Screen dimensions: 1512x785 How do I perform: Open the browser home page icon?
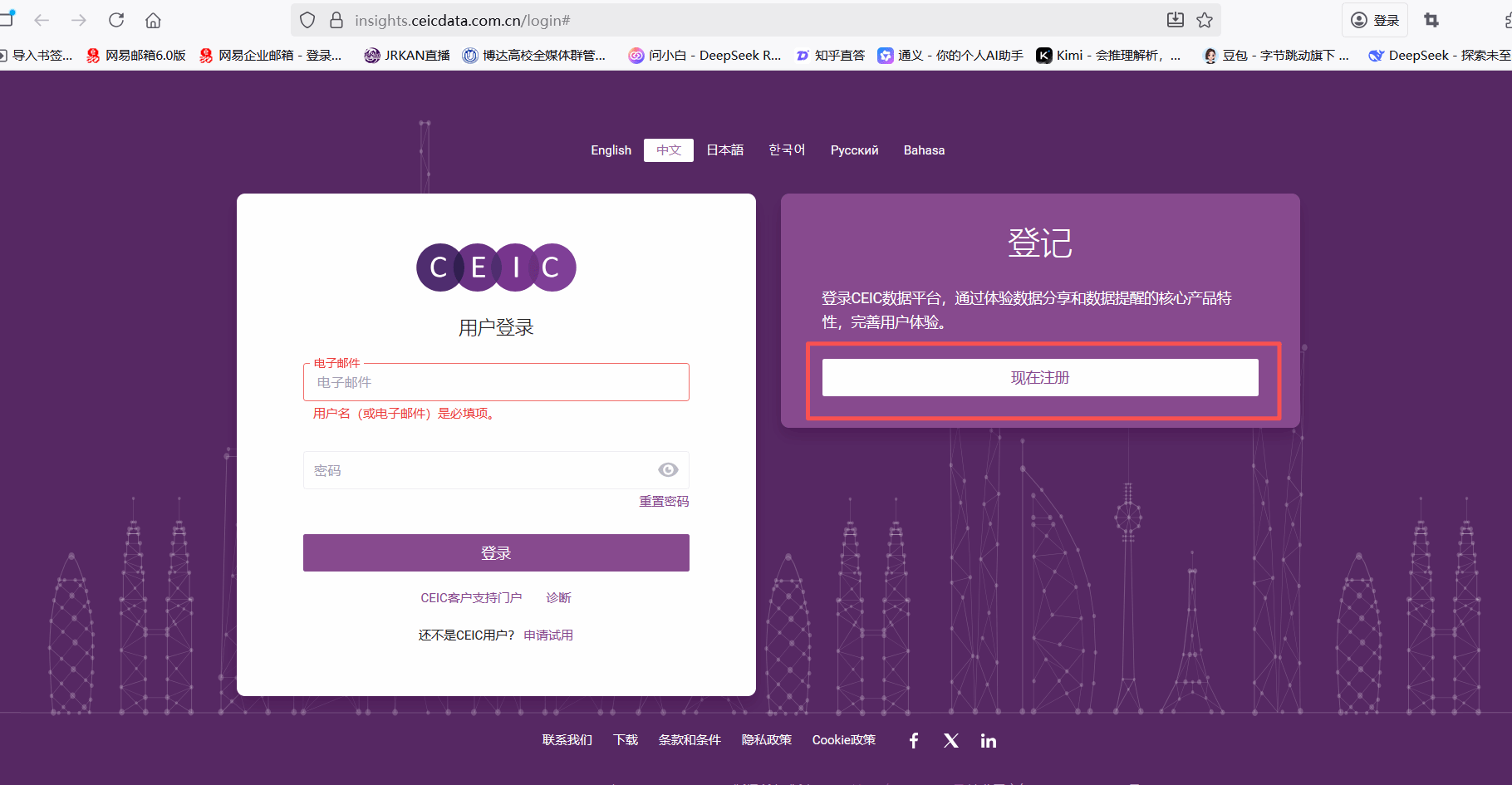tap(153, 20)
